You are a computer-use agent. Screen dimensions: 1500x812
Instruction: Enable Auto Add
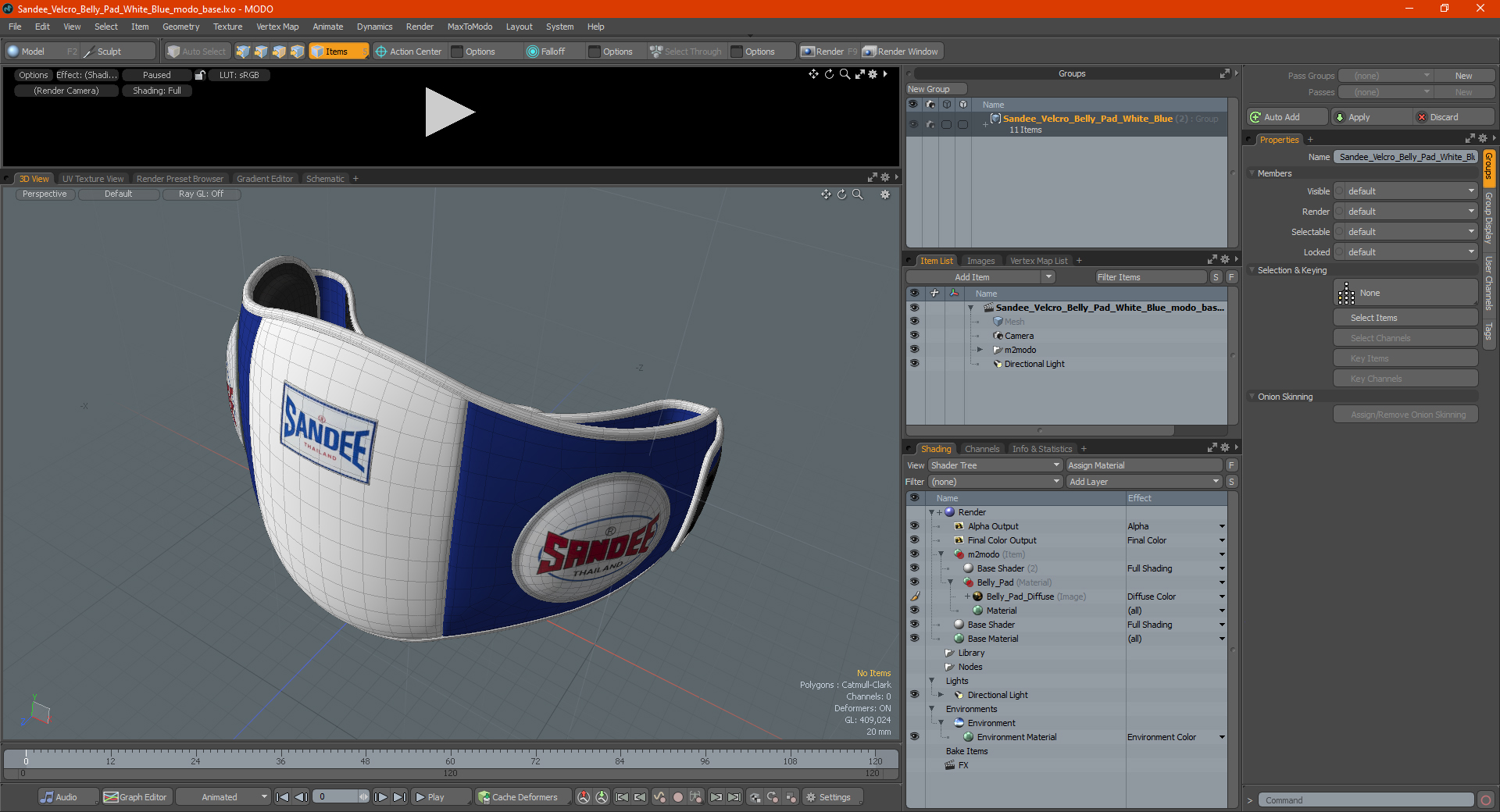pyautogui.click(x=1287, y=117)
